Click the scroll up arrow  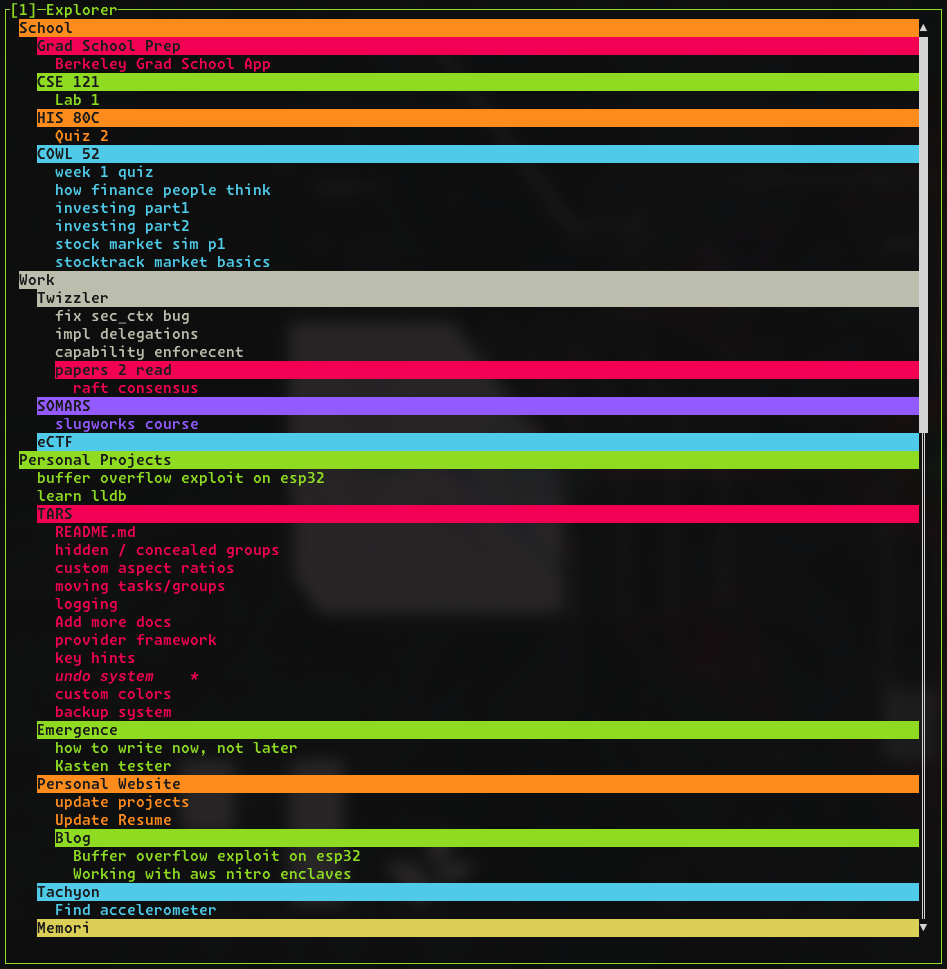point(923,28)
